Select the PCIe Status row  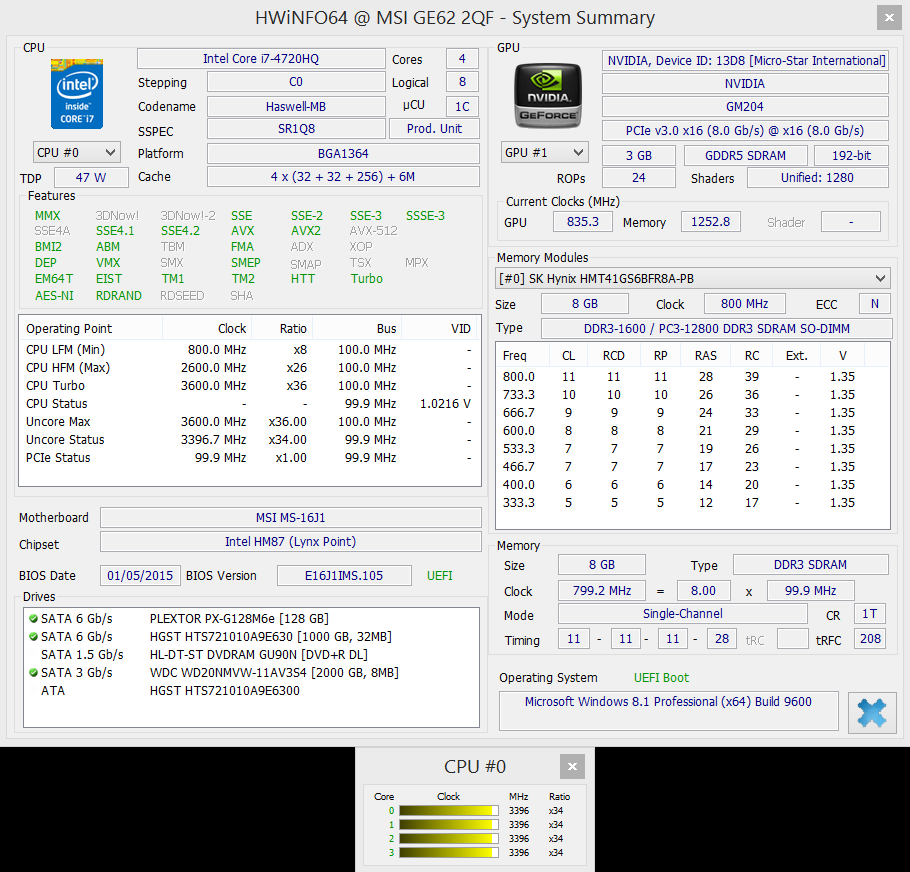point(250,458)
